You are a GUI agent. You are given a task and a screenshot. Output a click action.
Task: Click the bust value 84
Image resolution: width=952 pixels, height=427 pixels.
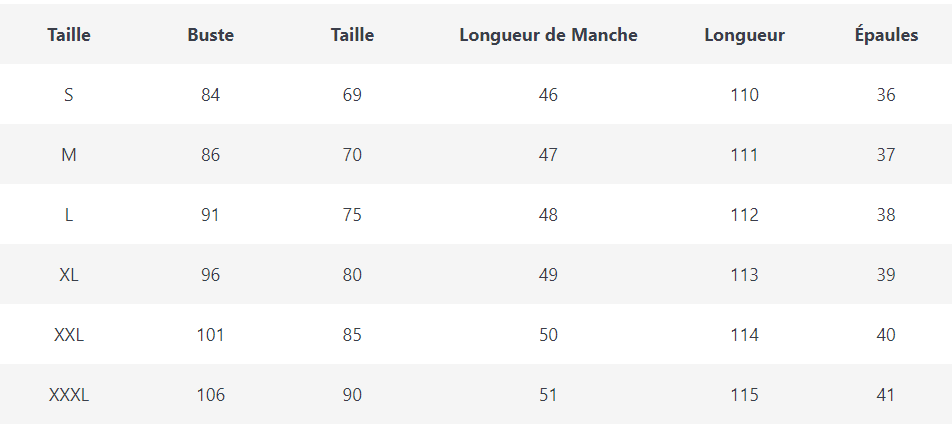coord(210,95)
